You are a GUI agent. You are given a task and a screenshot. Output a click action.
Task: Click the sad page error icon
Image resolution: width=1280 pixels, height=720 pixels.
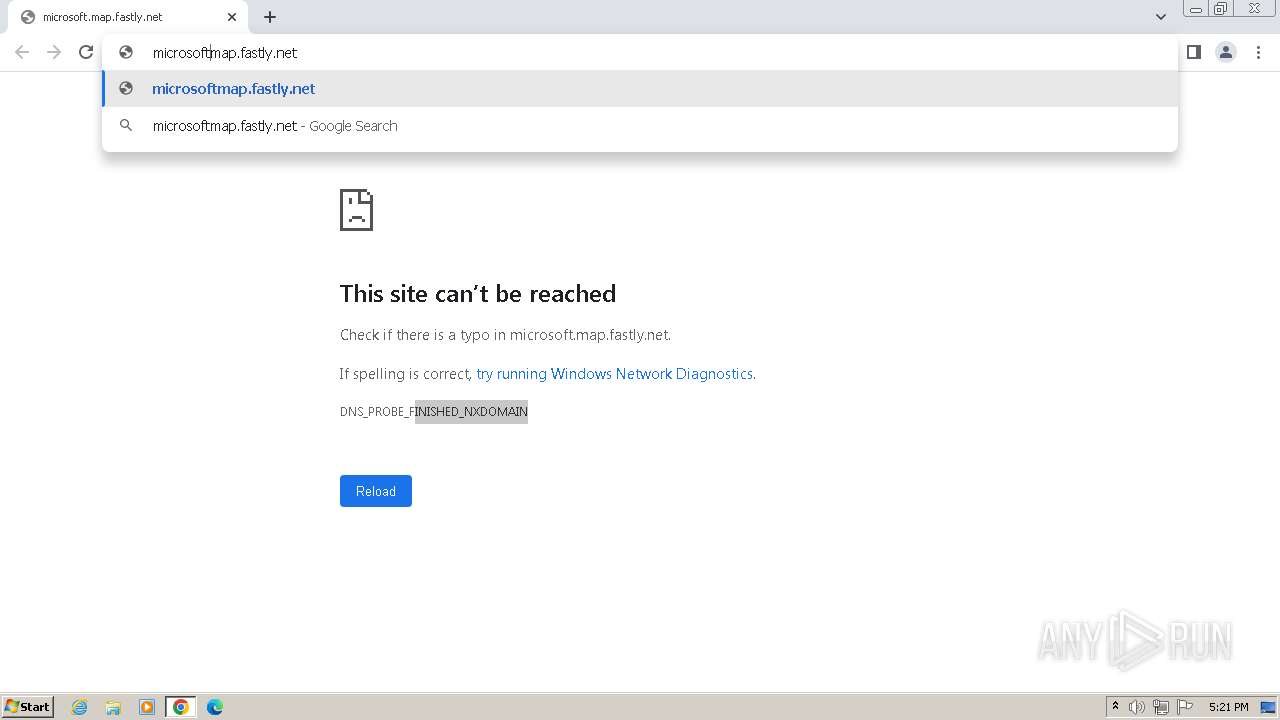click(x=356, y=210)
